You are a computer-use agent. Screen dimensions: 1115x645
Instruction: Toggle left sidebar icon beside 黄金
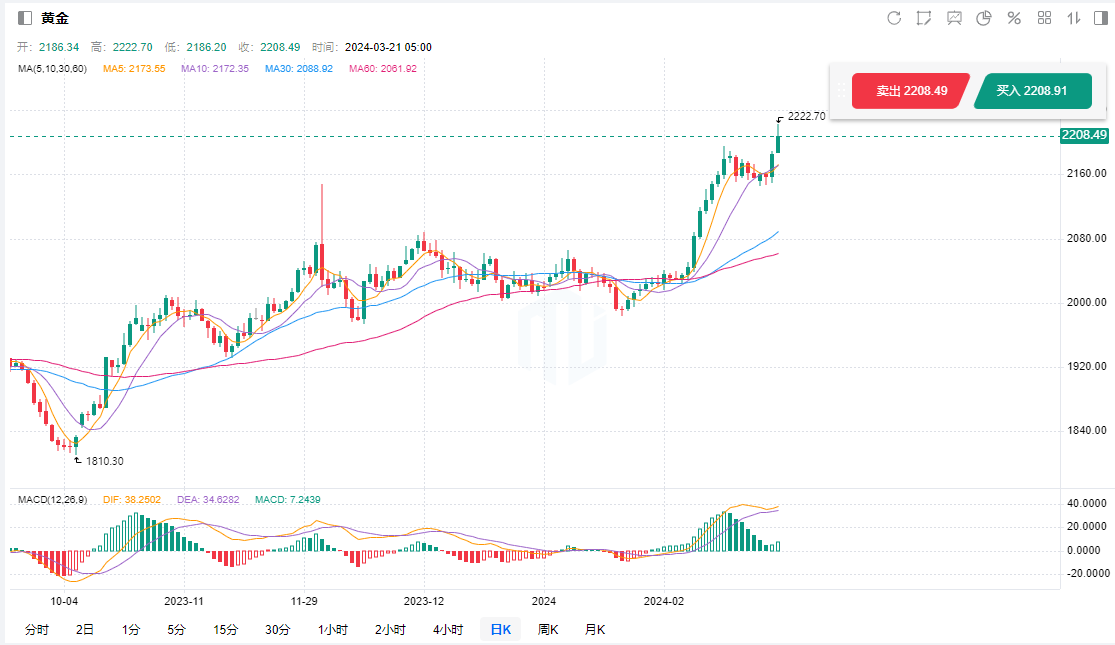25,18
